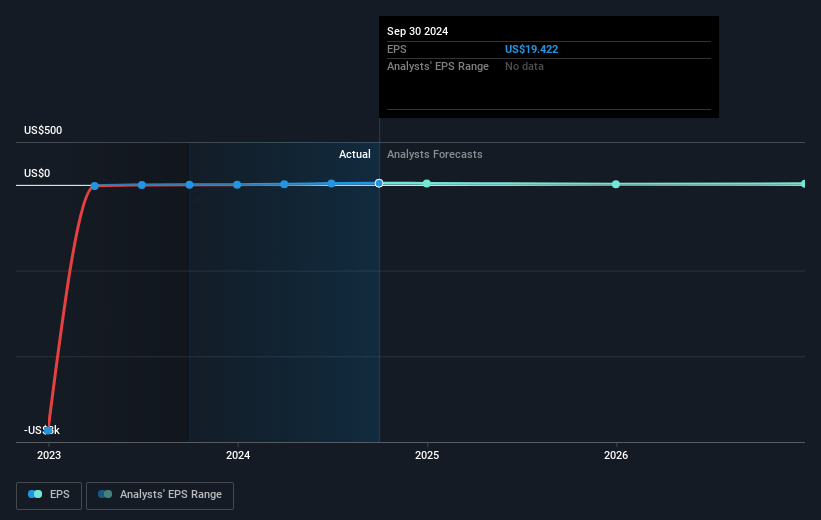Click the 'Sep 30 2024' tooltip date
Screen dimensions: 821x520
[x=417, y=31]
